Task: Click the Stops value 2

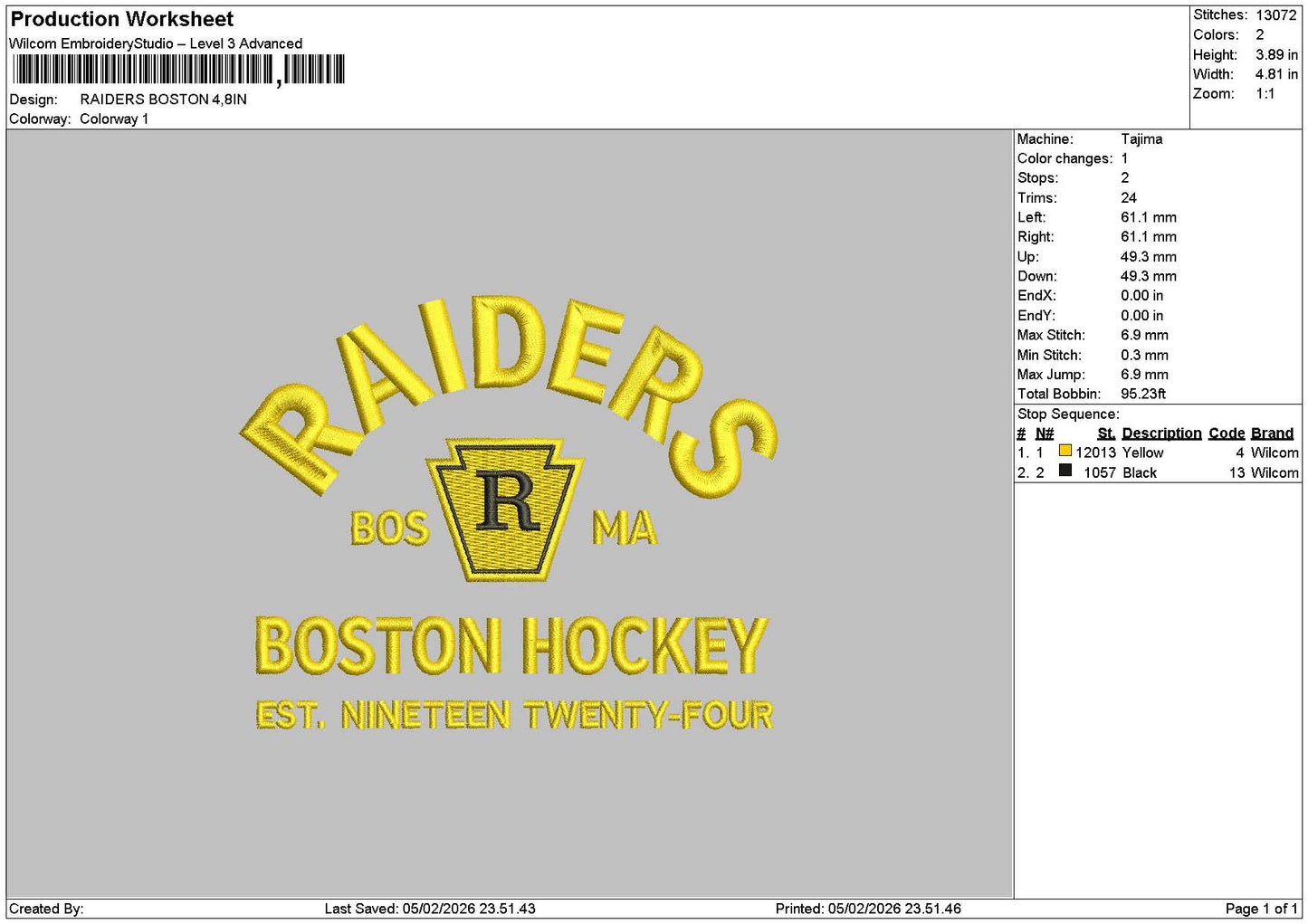Action: [x=1124, y=178]
